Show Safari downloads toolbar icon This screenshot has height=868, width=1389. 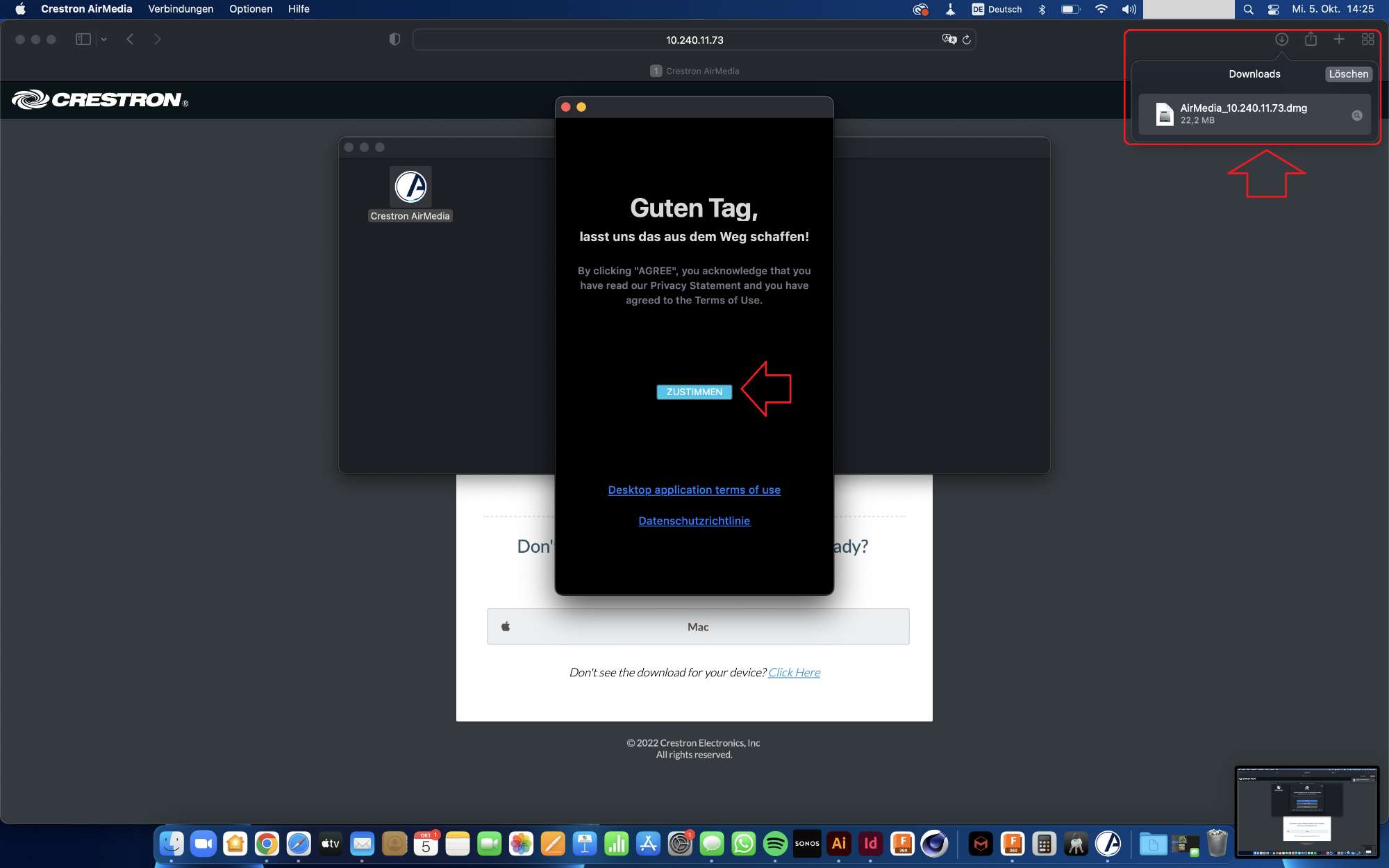pos(1282,40)
